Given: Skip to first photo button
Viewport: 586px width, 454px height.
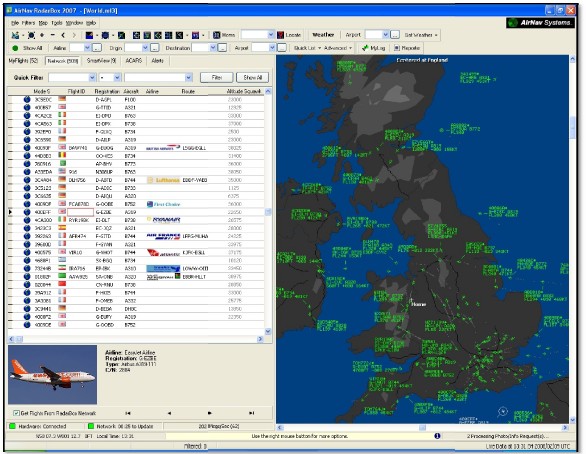Looking at the screenshot, I should click(x=128, y=413).
